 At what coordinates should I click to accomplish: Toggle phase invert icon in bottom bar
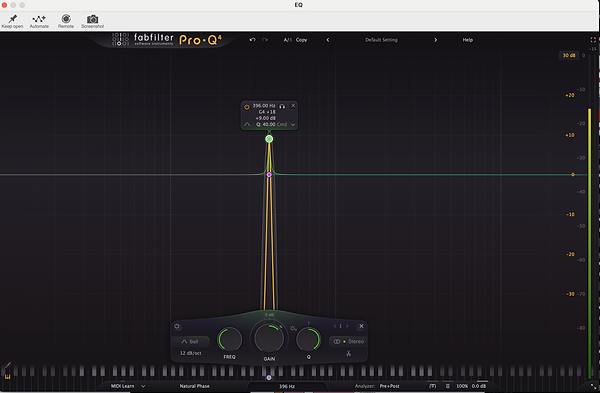point(448,386)
